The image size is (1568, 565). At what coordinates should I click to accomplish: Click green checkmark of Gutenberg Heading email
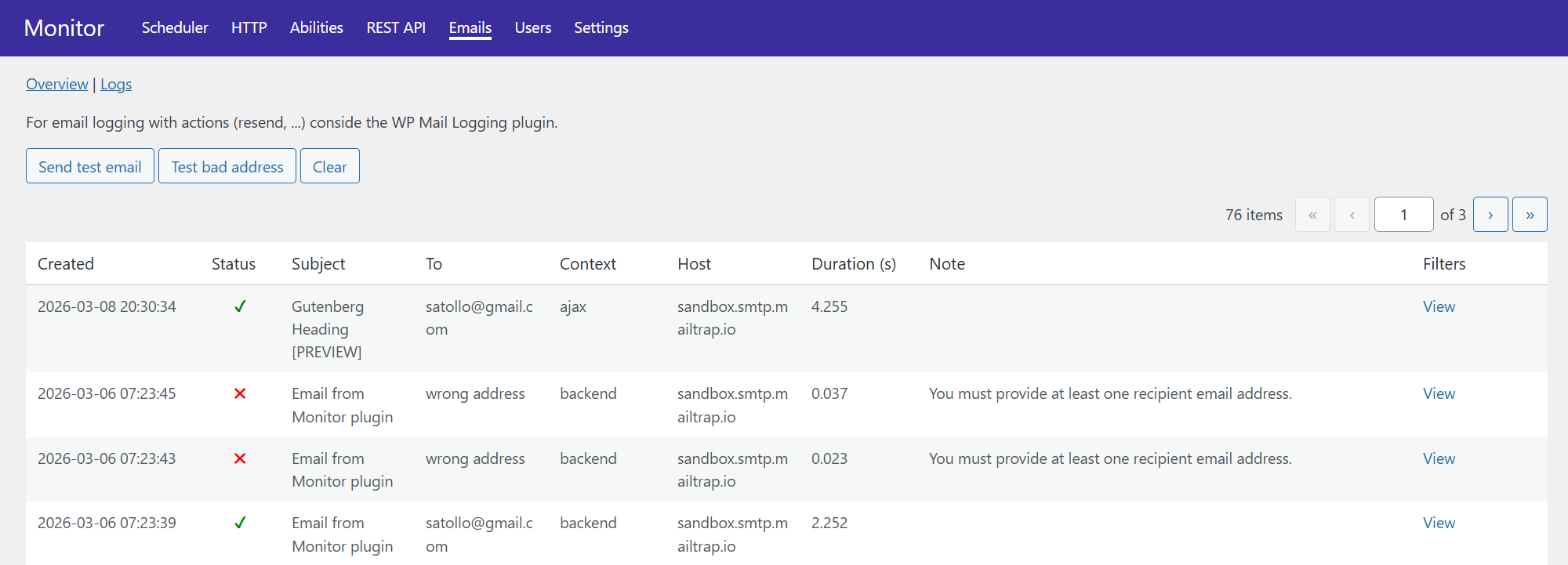(240, 306)
